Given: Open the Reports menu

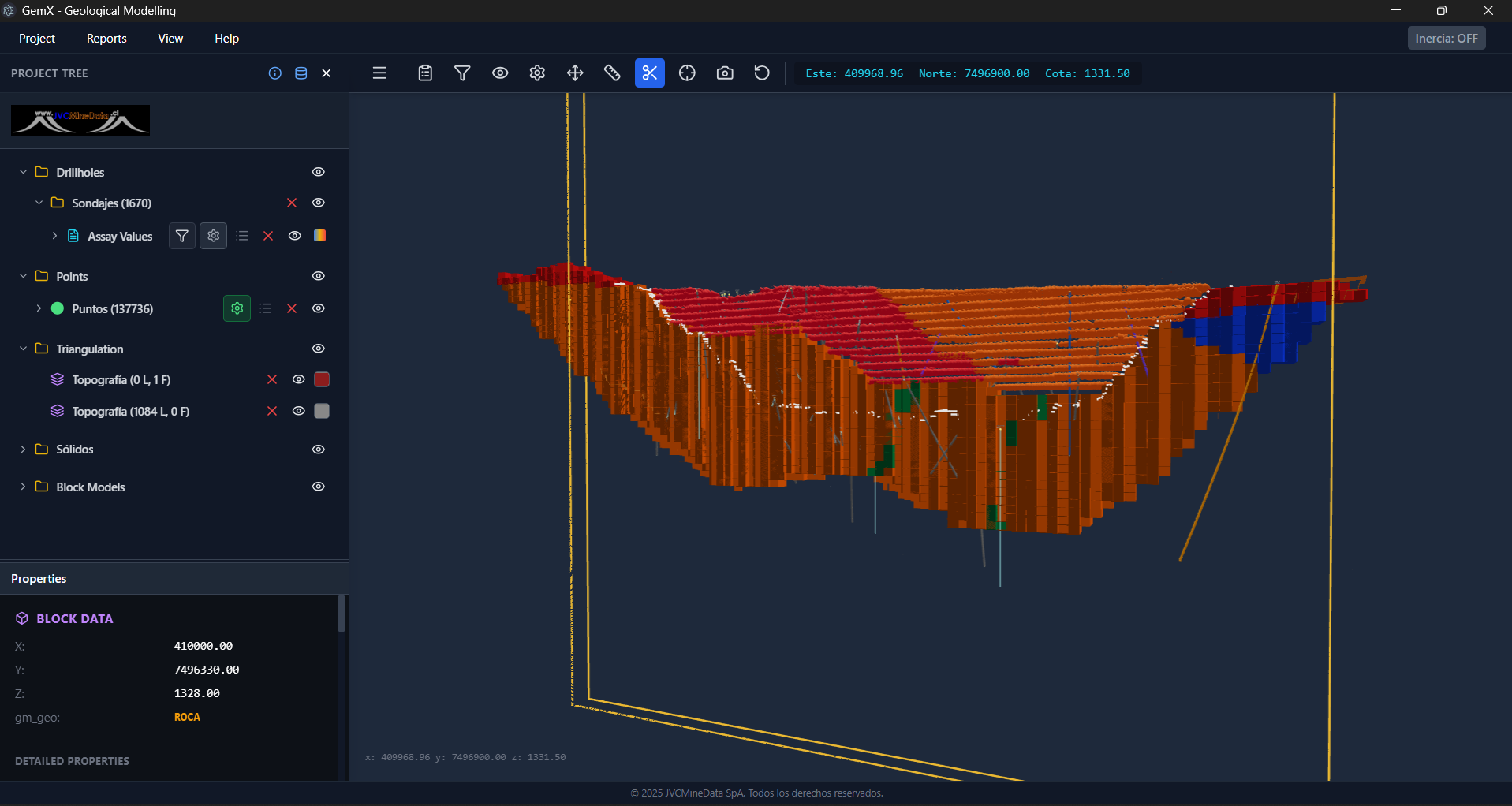Looking at the screenshot, I should click(106, 39).
